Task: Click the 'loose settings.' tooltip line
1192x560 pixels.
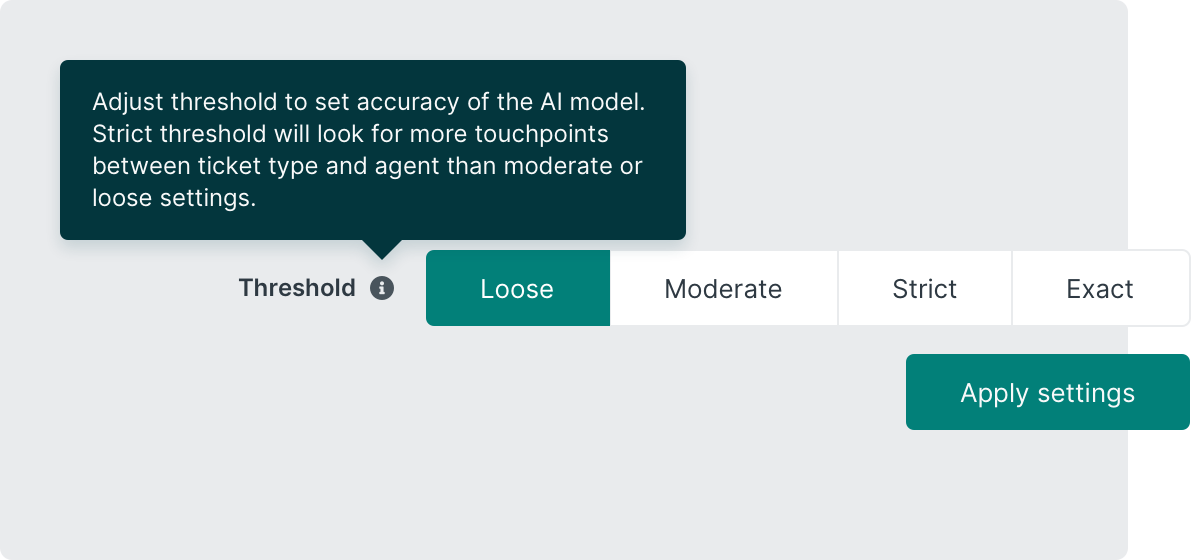Action: tap(174, 198)
